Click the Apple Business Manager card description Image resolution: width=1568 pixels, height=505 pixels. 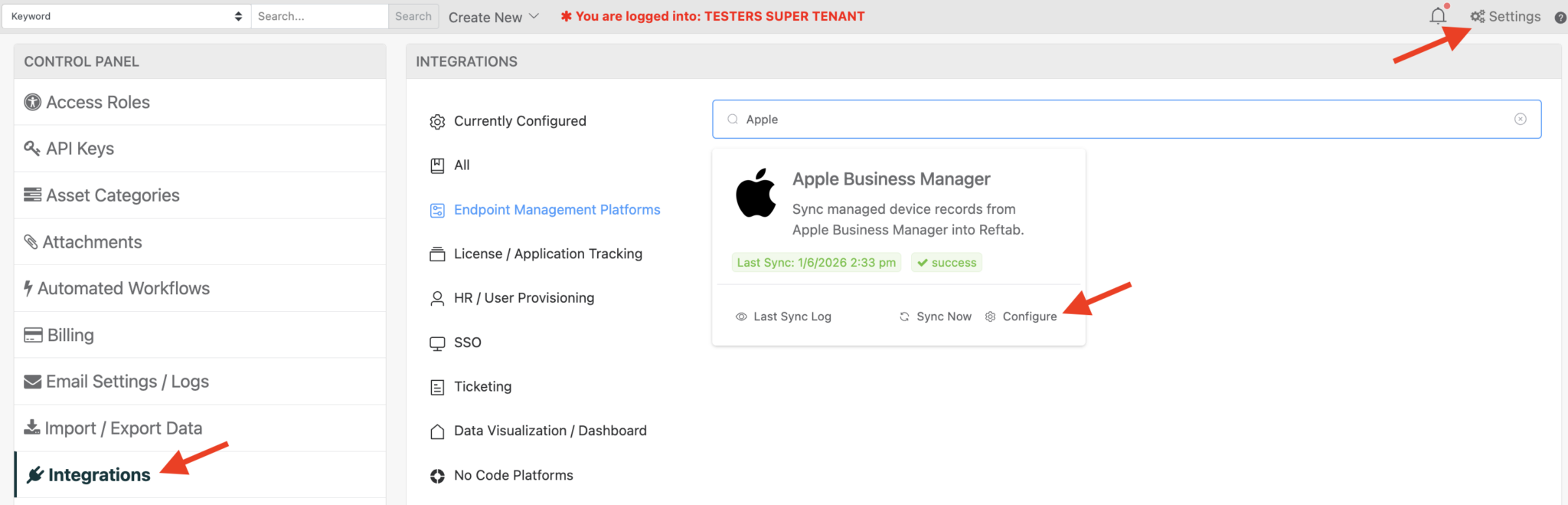pyautogui.click(x=908, y=219)
